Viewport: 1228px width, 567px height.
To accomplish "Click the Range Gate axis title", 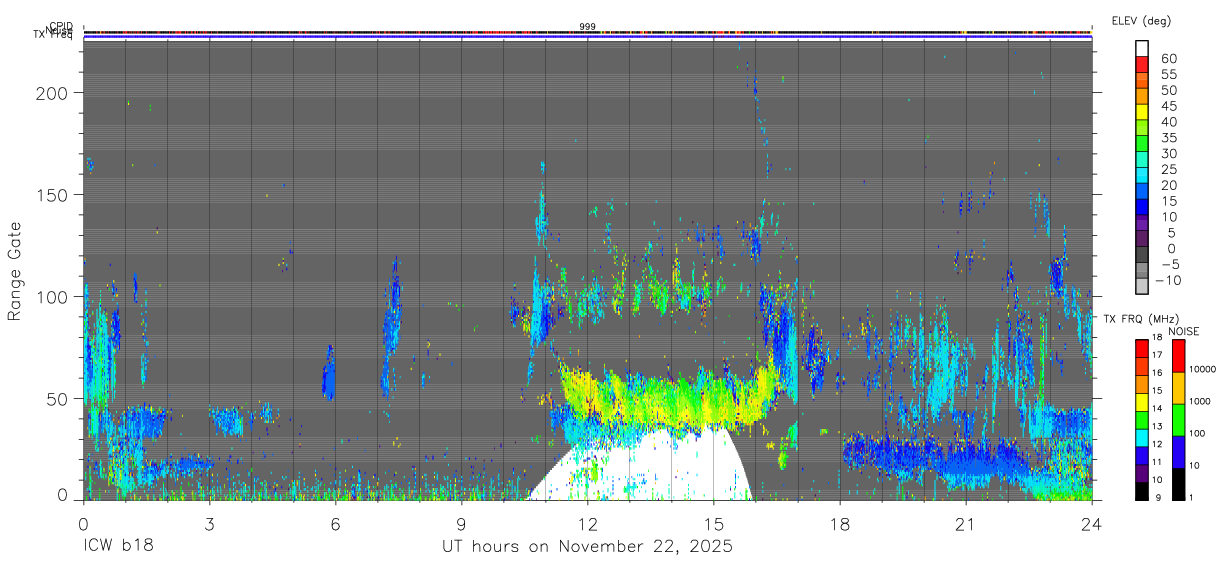I will click(x=15, y=272).
